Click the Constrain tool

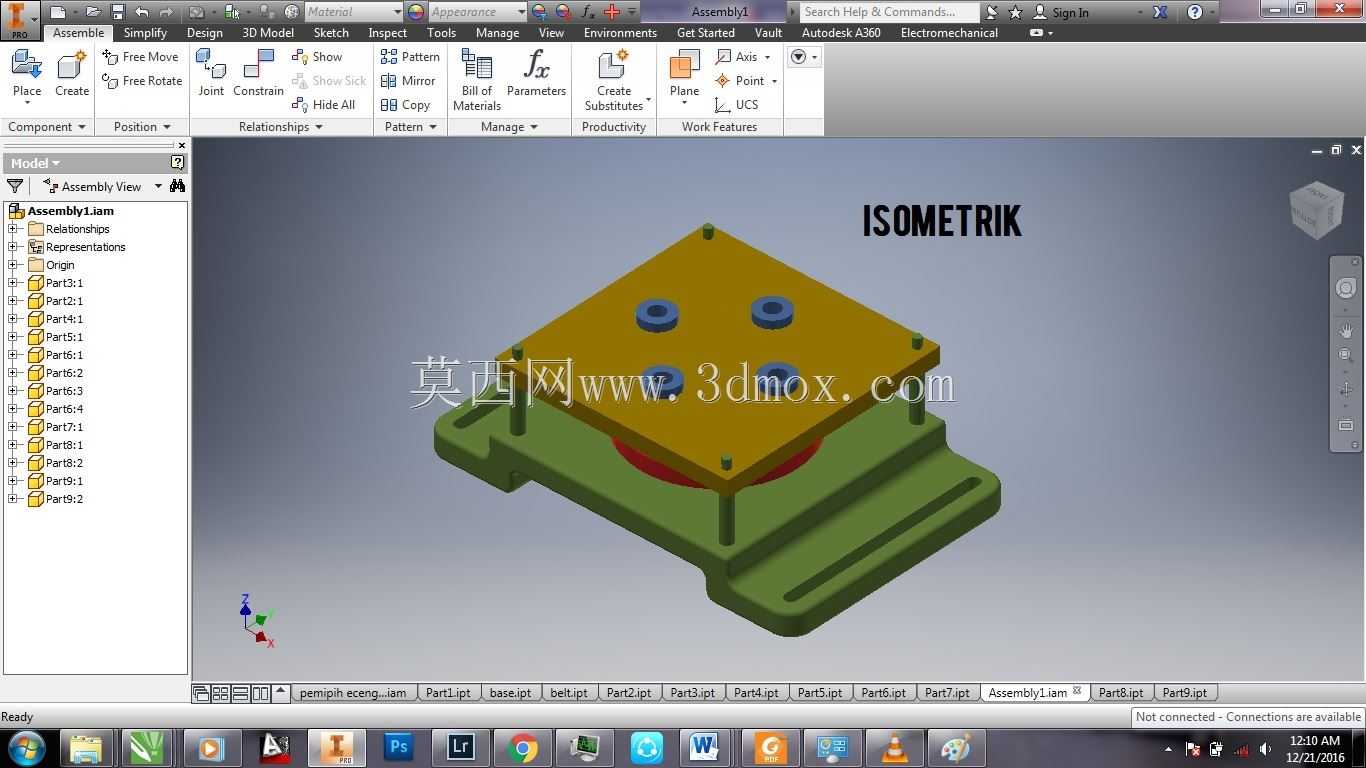click(x=258, y=75)
